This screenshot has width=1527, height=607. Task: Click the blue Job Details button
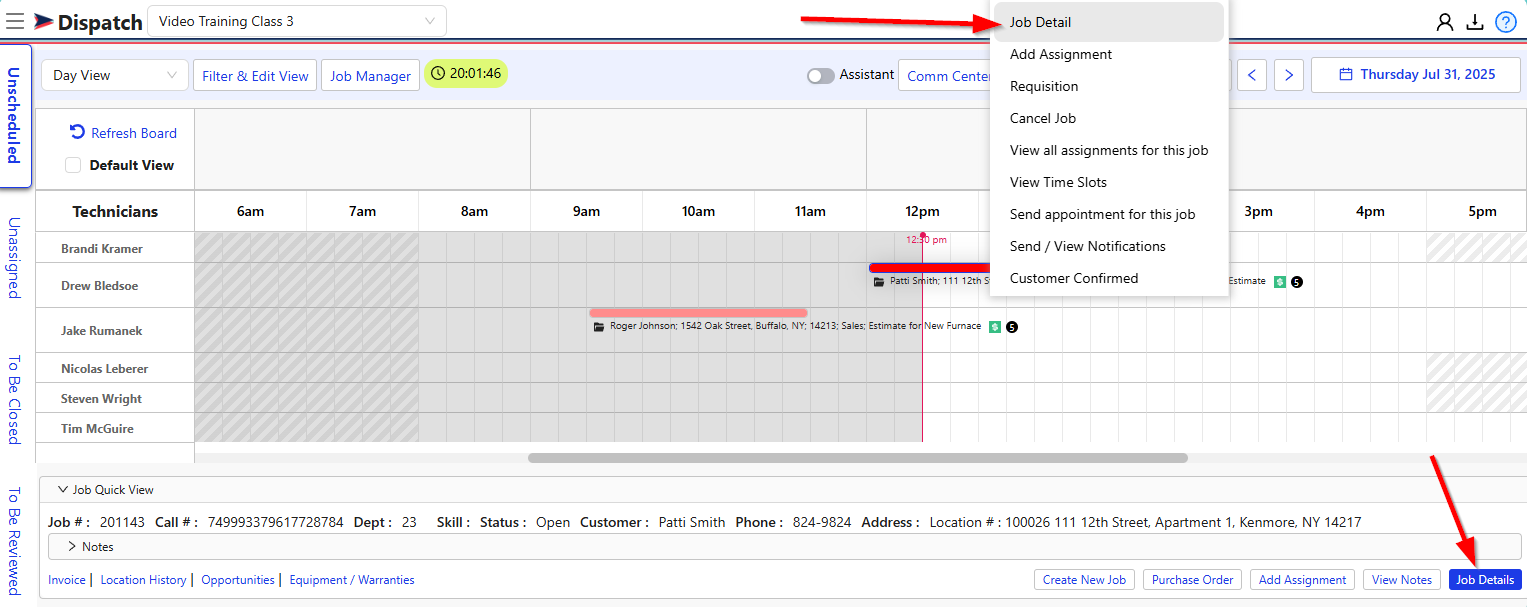click(x=1485, y=579)
